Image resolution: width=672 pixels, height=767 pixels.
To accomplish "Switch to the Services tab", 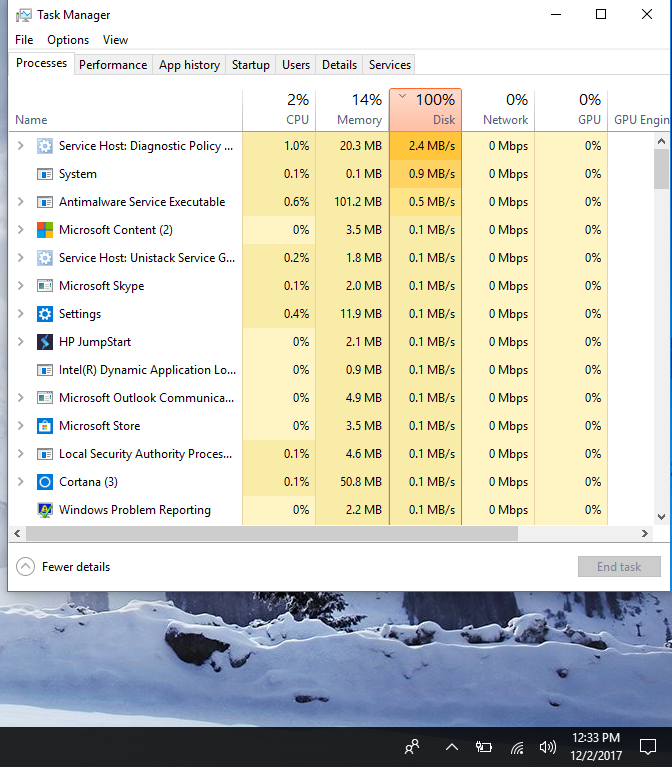I will point(390,65).
